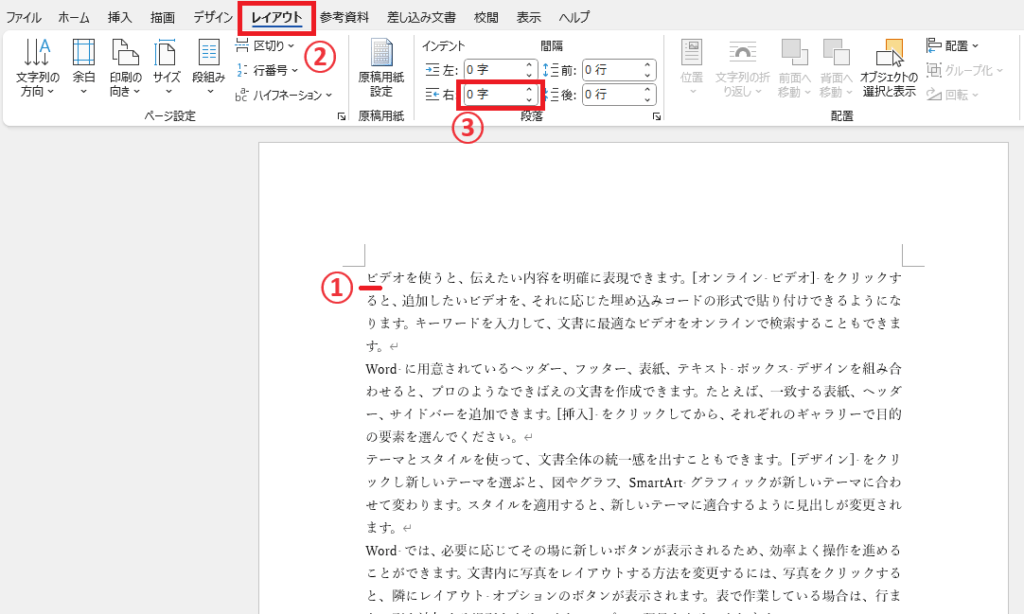Viewport: 1024px width, 614px height.
Task: Open 原稿用紙設定 manuscript paper settings
Action: pos(381,68)
